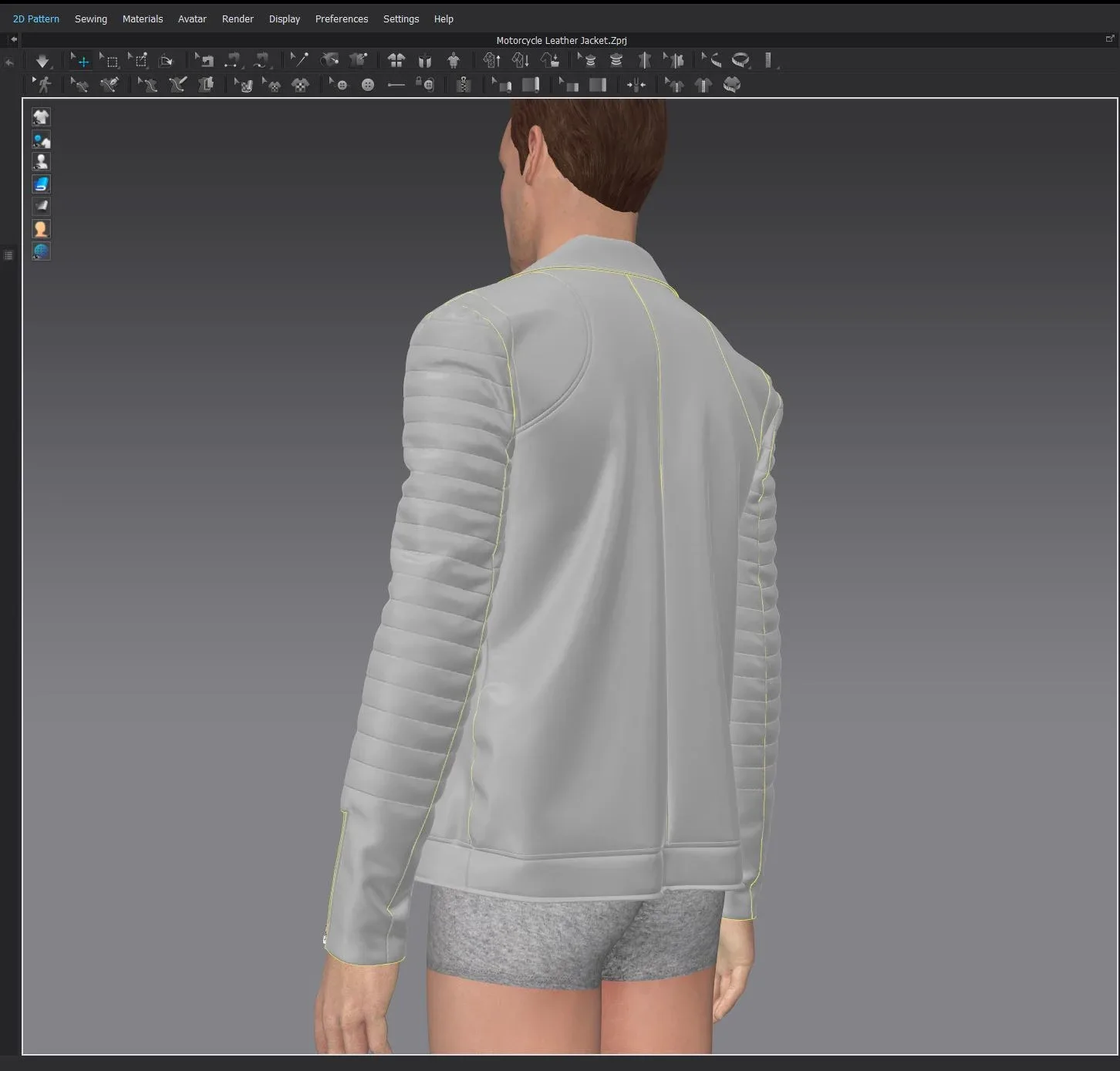1120x1071 pixels.
Task: Select the Select/Move tool with cyan cross
Action: coord(81,60)
